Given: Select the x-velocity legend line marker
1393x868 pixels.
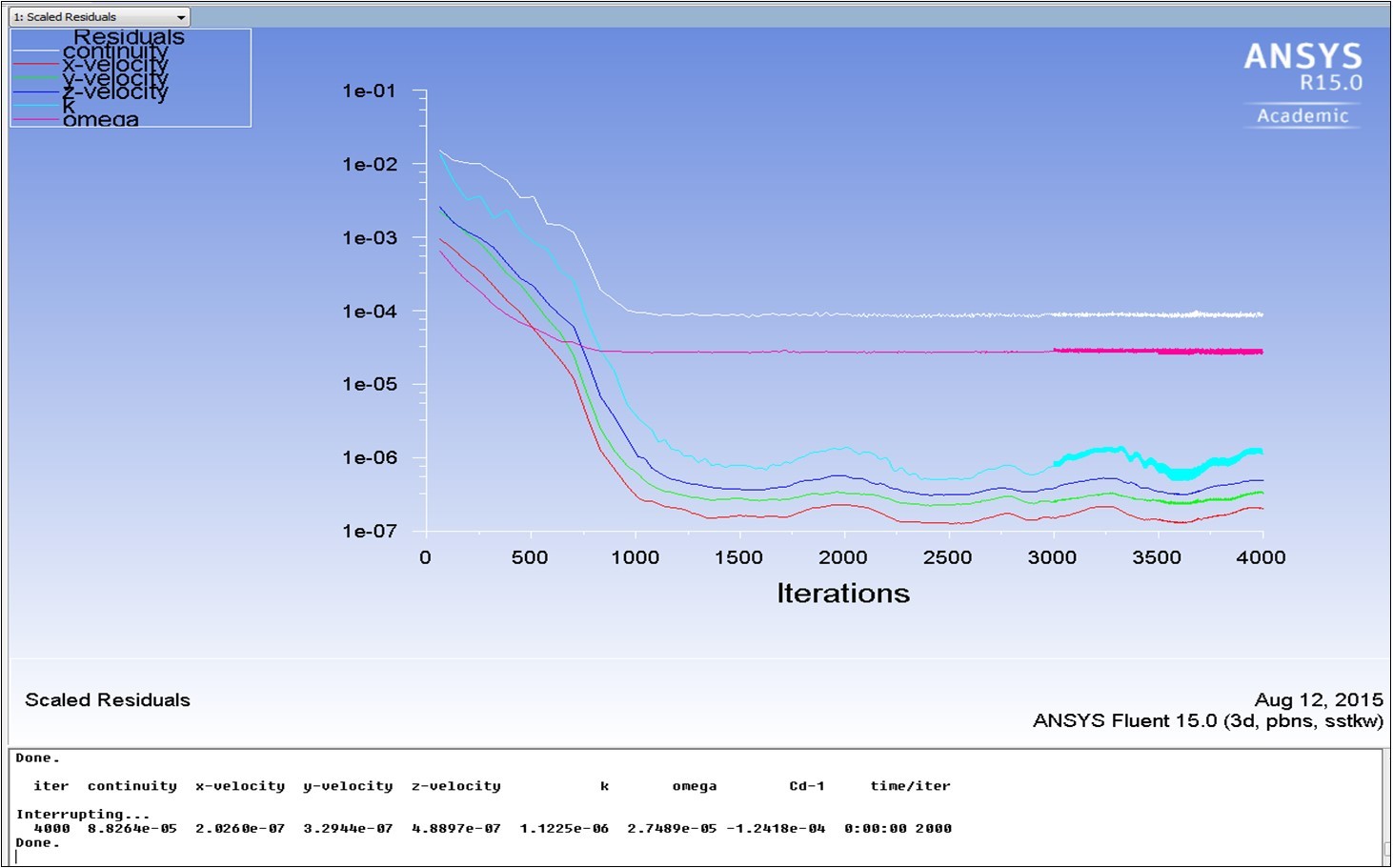Looking at the screenshot, I should click(36, 64).
